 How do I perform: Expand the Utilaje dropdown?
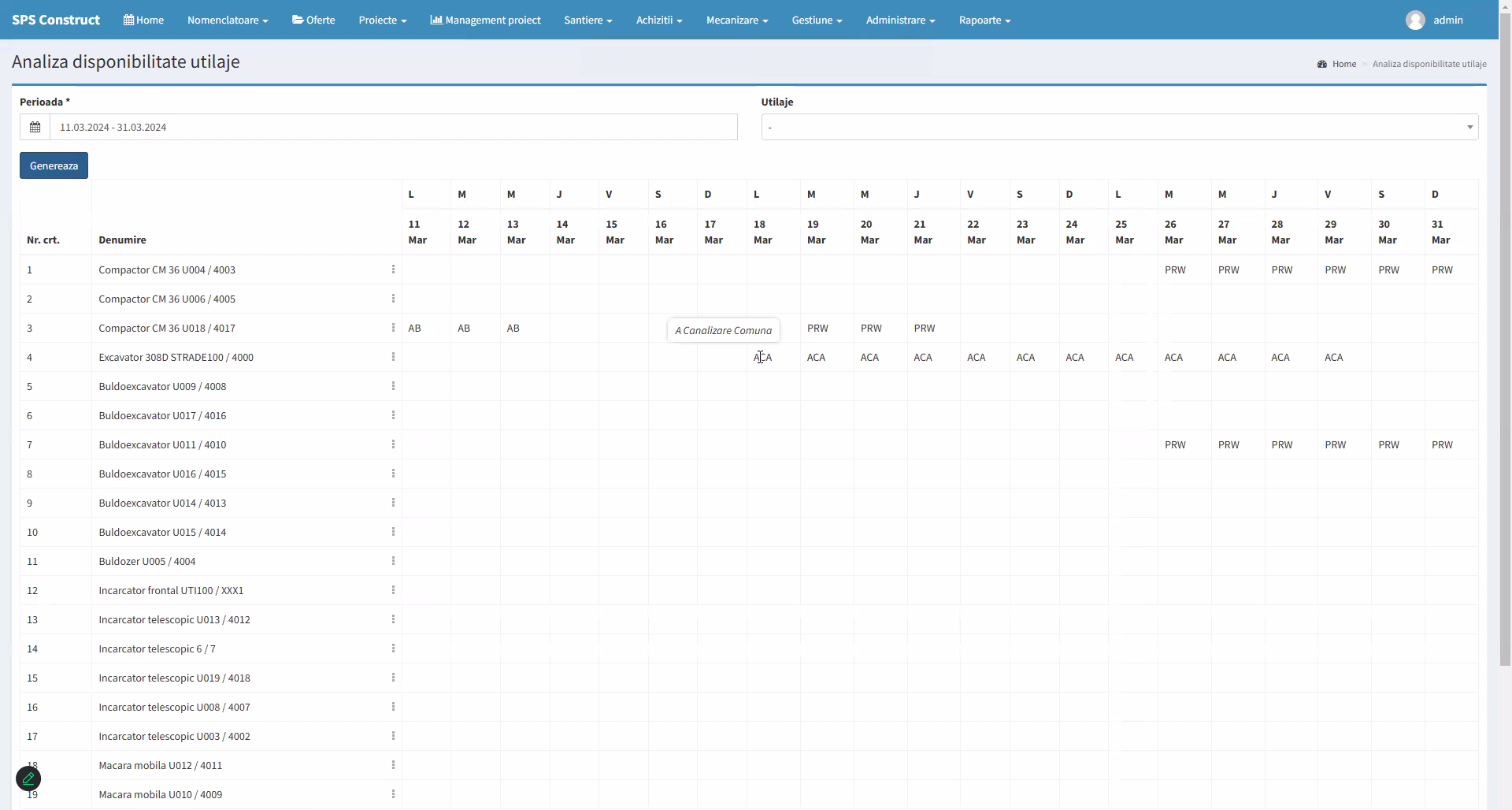tap(1119, 127)
